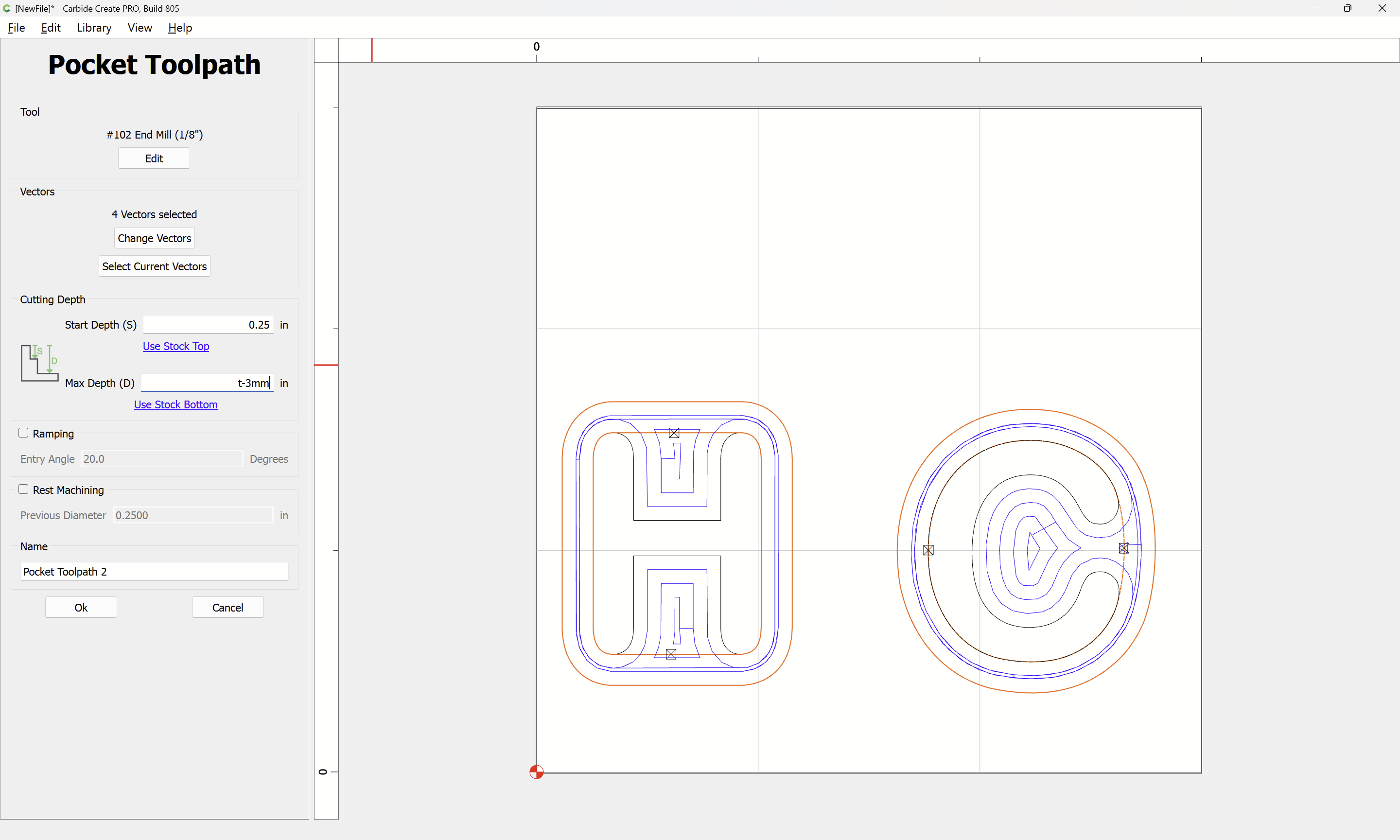Enable the Rest Machining checkbox
The height and width of the screenshot is (840, 1400).
click(x=23, y=490)
